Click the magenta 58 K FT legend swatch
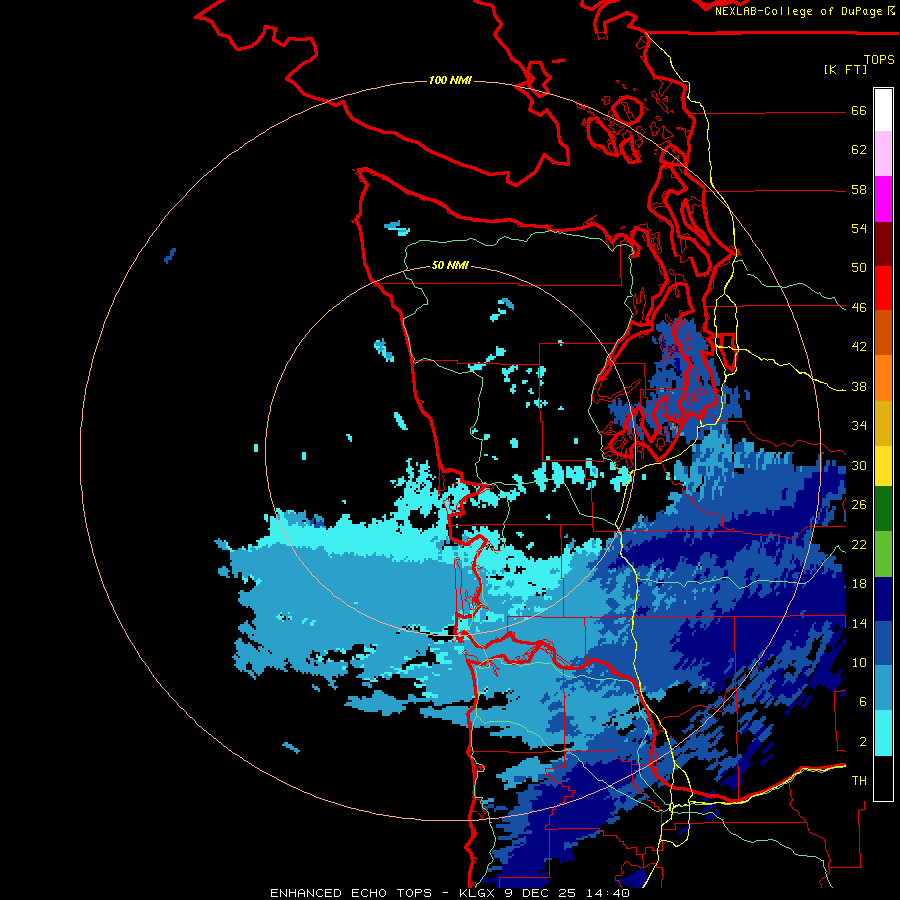This screenshot has height=900, width=900. pos(883,199)
